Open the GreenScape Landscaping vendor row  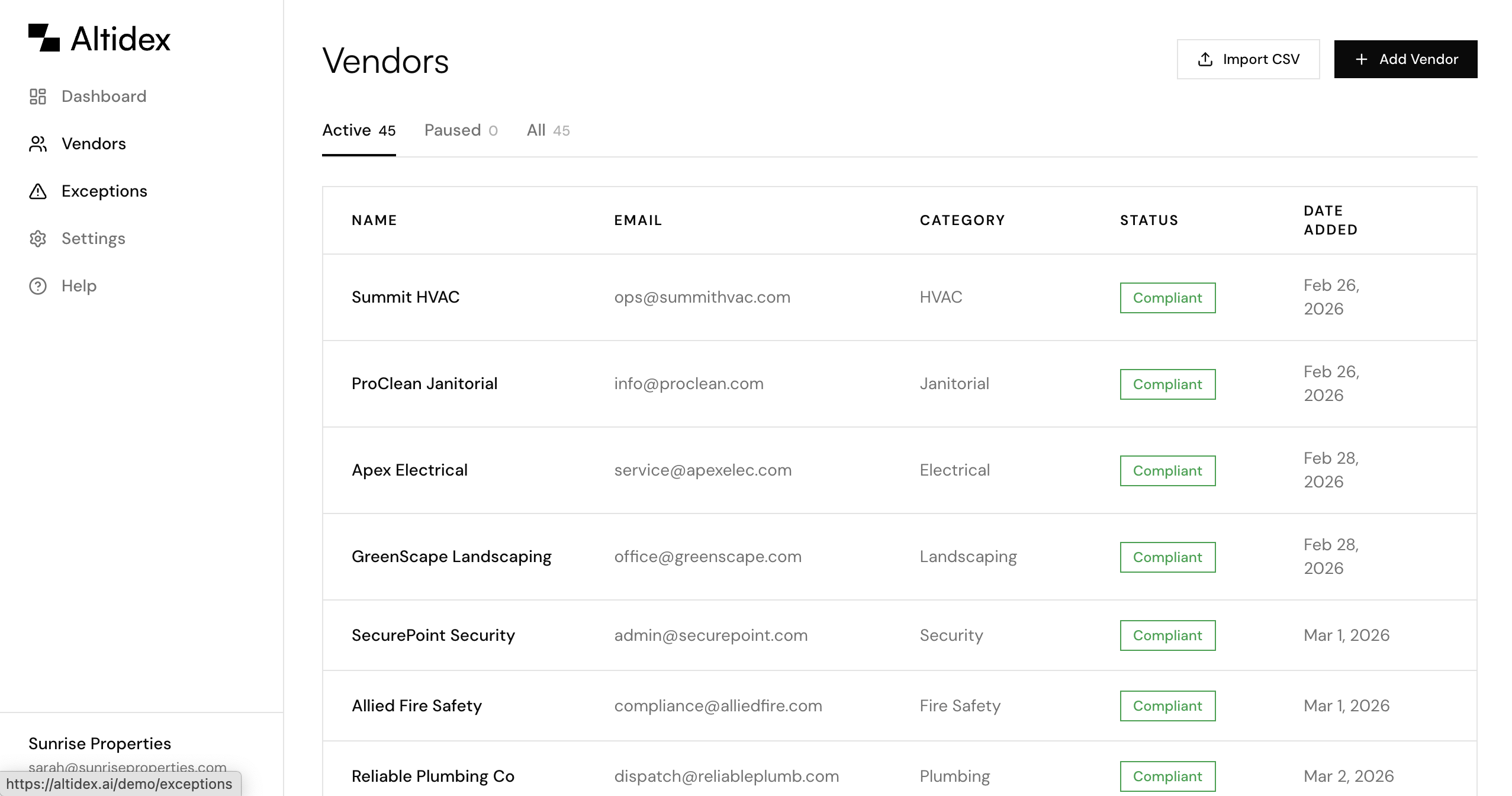[x=451, y=557]
